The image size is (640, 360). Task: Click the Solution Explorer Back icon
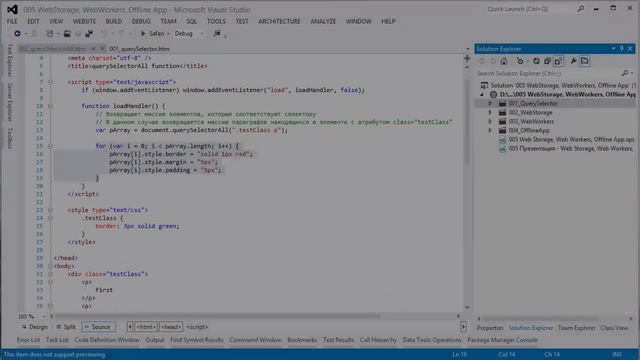[x=482, y=61]
